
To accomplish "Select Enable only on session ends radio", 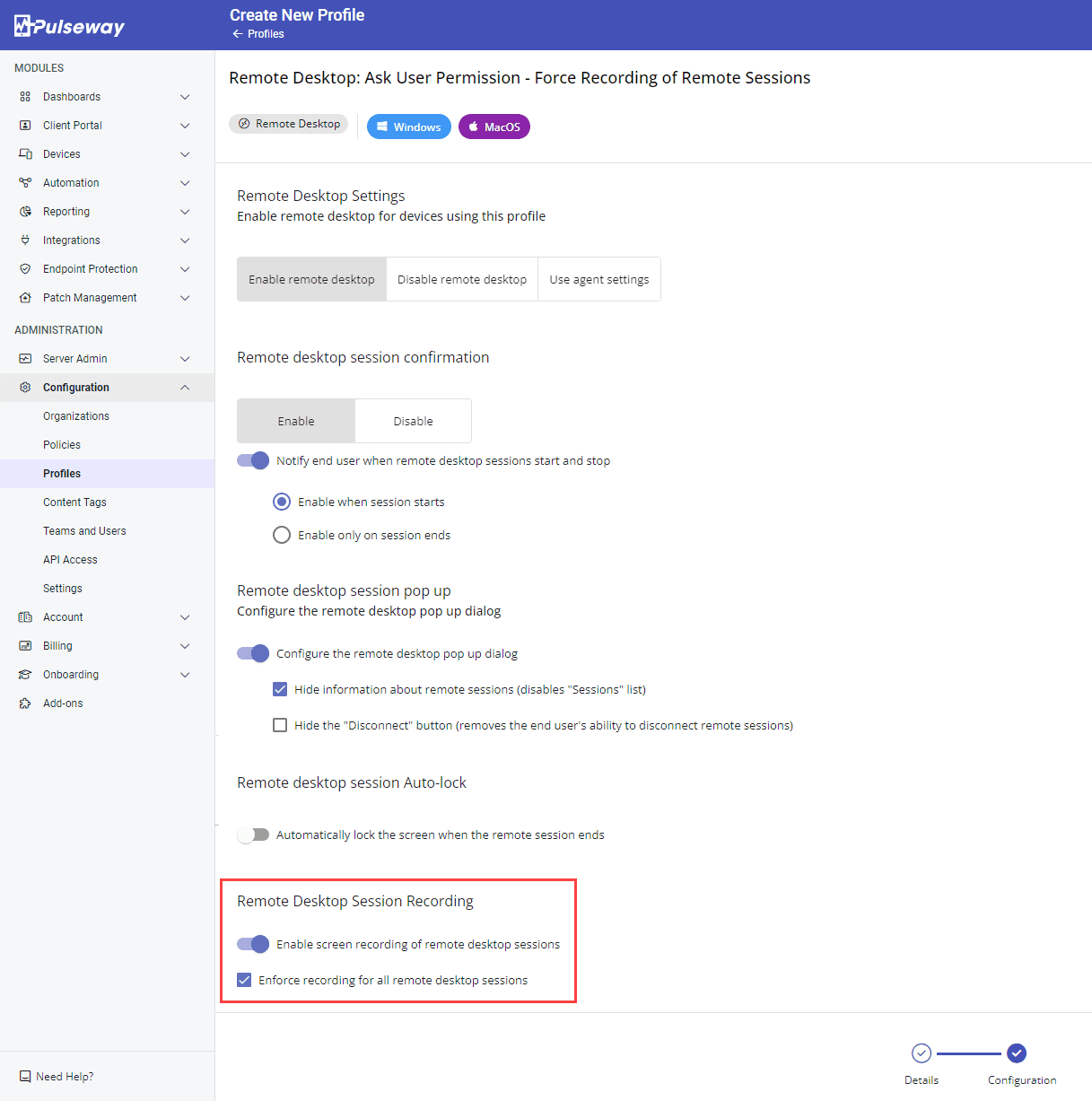I will [282, 535].
